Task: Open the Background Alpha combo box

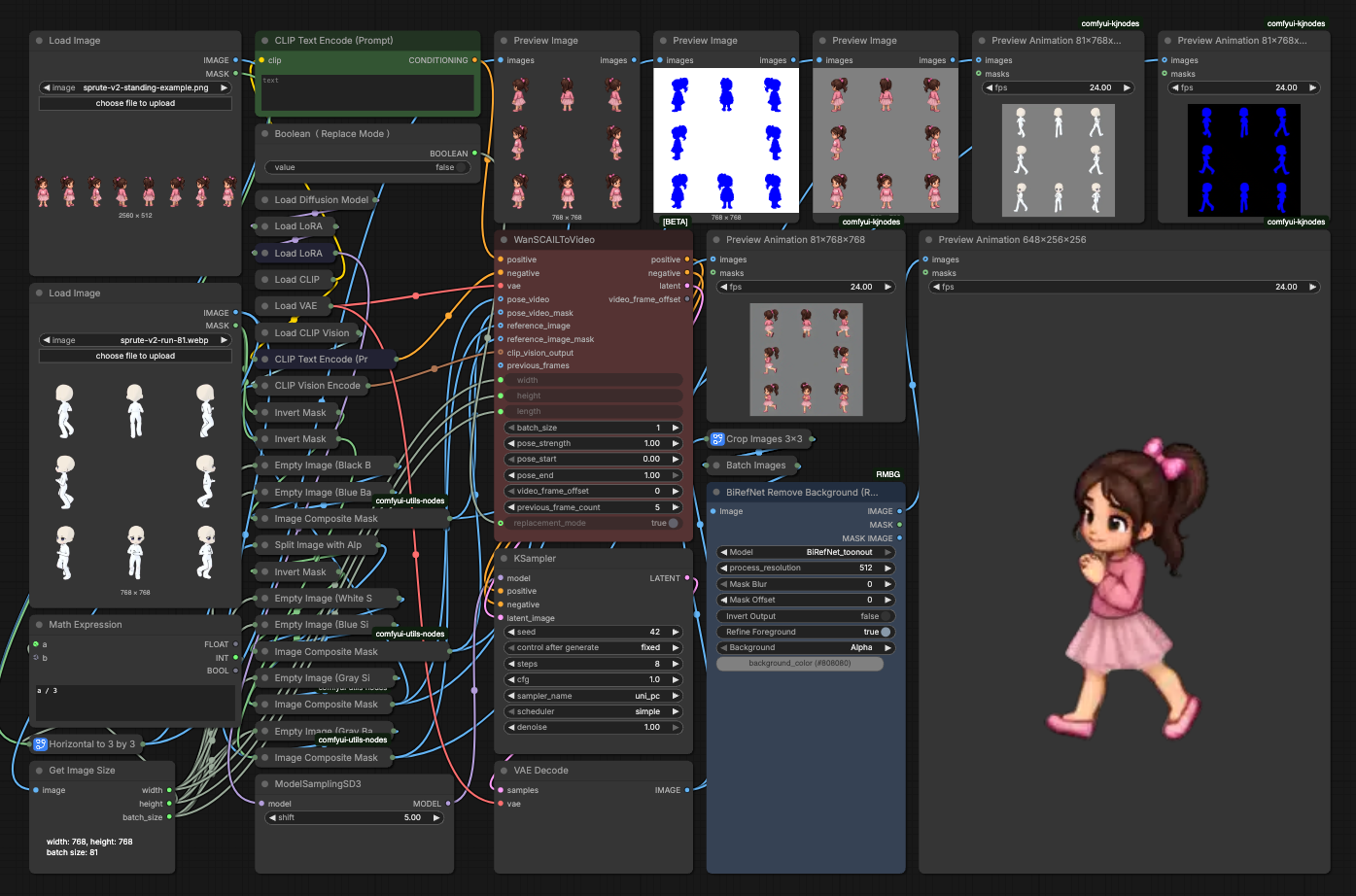Action: point(806,647)
